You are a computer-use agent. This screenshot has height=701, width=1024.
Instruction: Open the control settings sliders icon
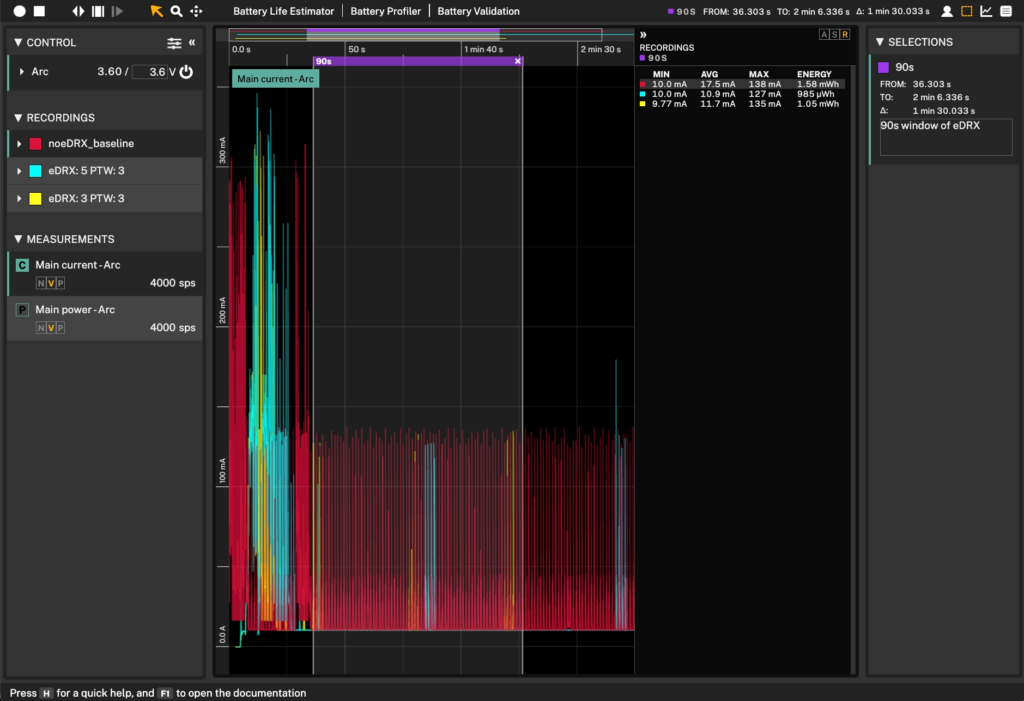(x=174, y=43)
